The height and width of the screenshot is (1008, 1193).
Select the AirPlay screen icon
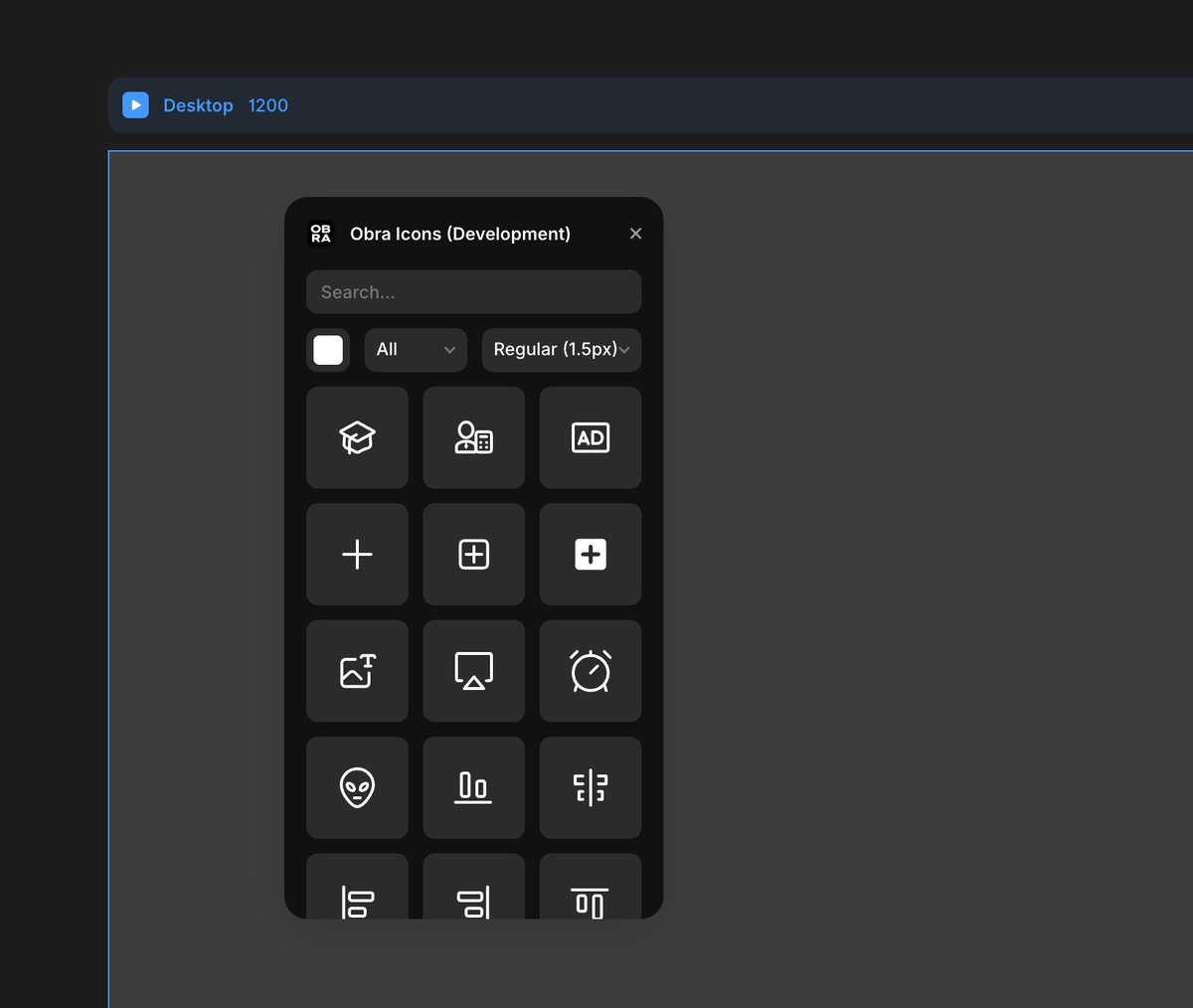[473, 671]
